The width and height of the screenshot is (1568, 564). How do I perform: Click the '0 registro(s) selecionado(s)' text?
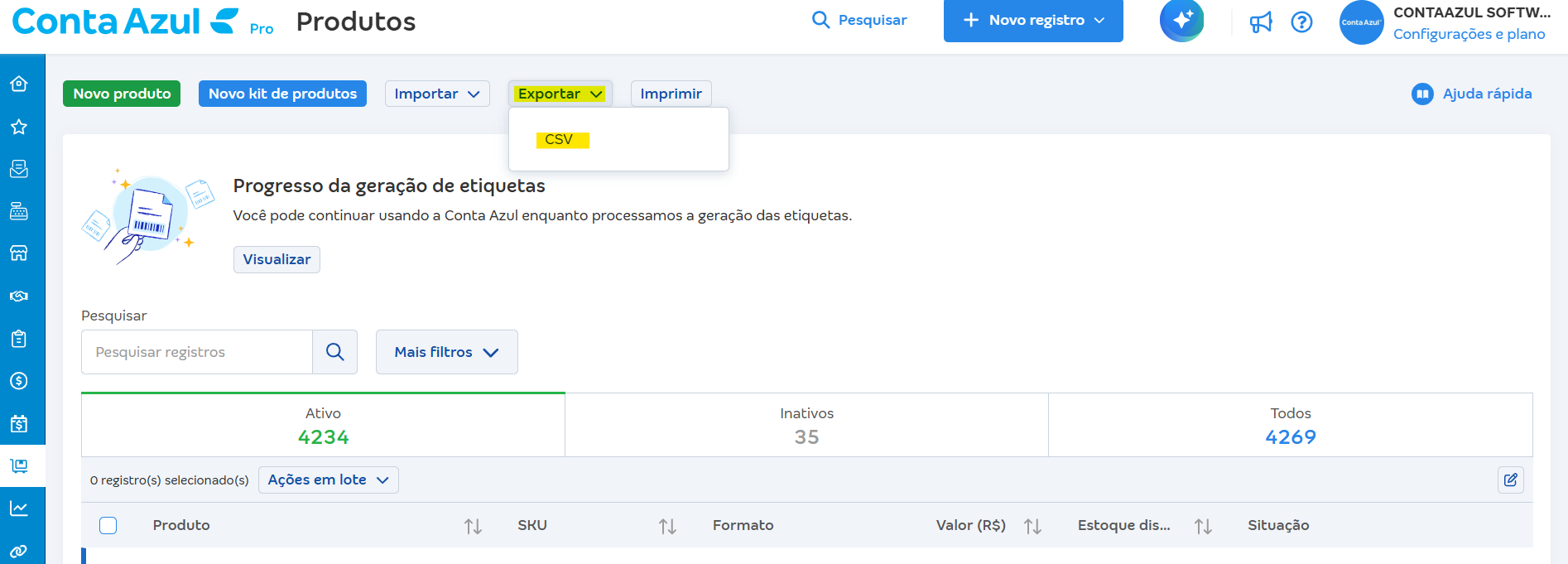coord(170,480)
